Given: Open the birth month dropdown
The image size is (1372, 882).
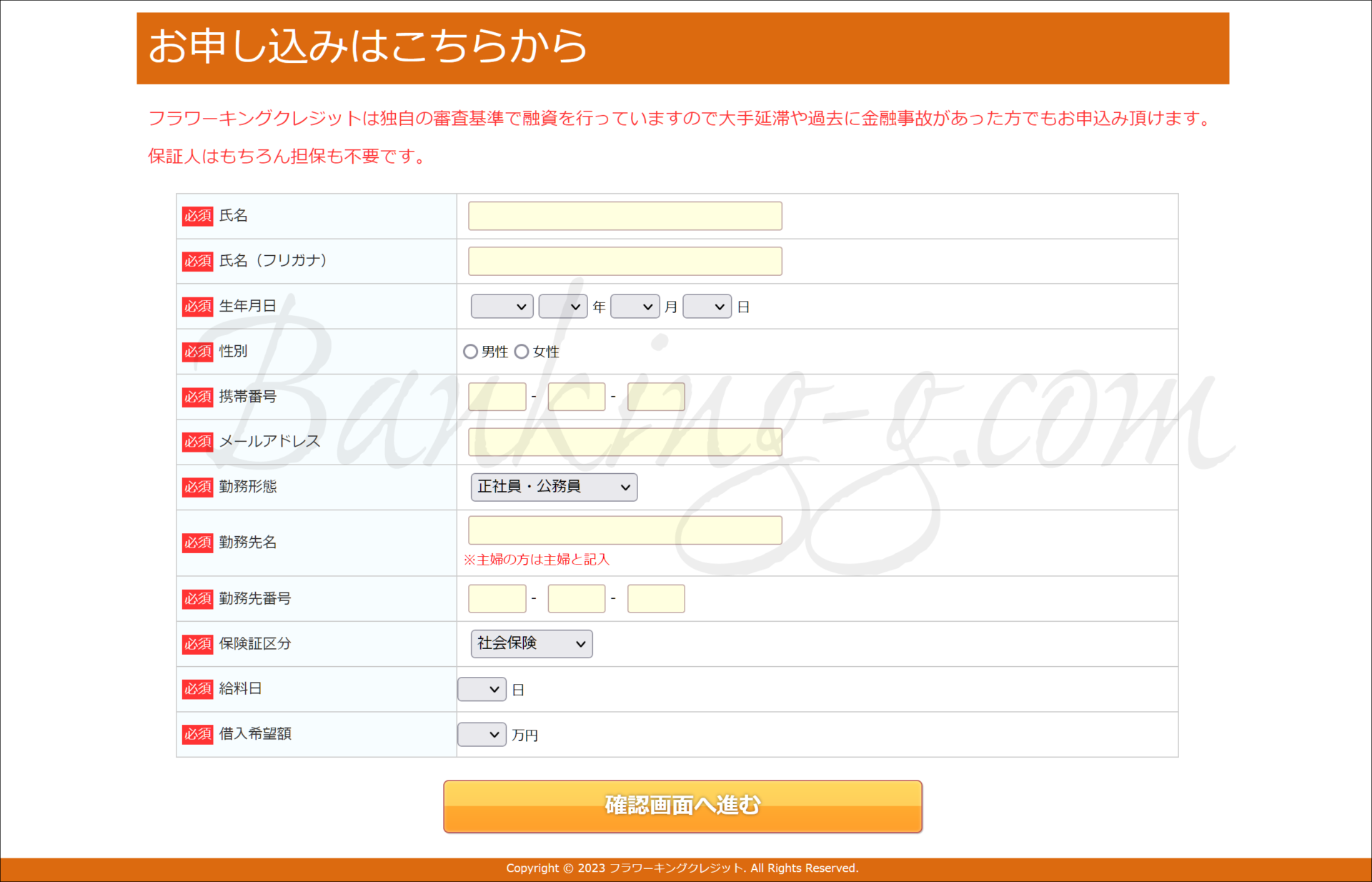Looking at the screenshot, I should (x=635, y=307).
